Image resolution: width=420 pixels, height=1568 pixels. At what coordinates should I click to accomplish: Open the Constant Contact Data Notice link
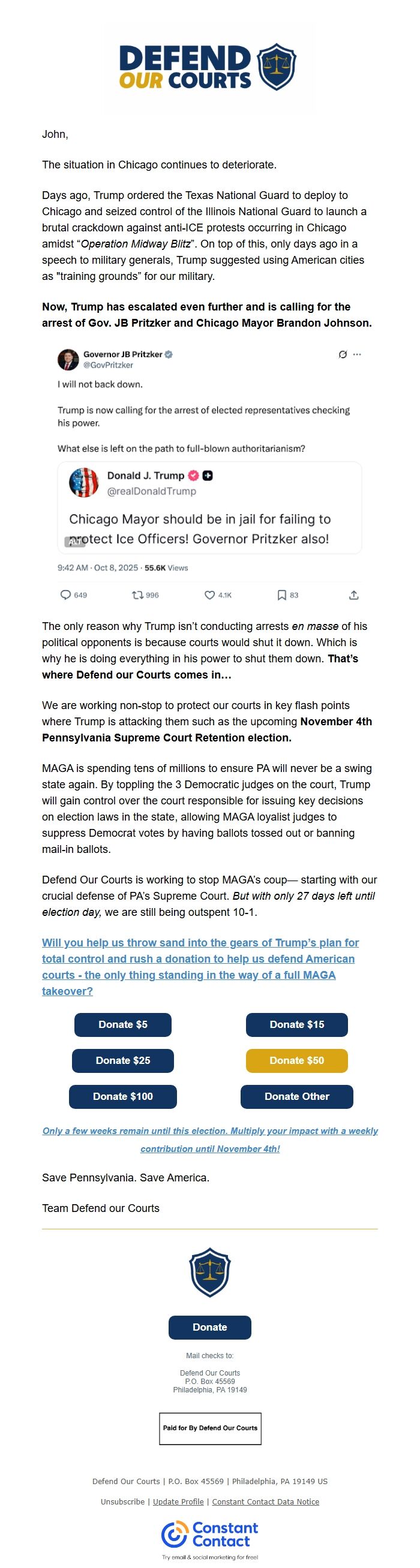[265, 1501]
